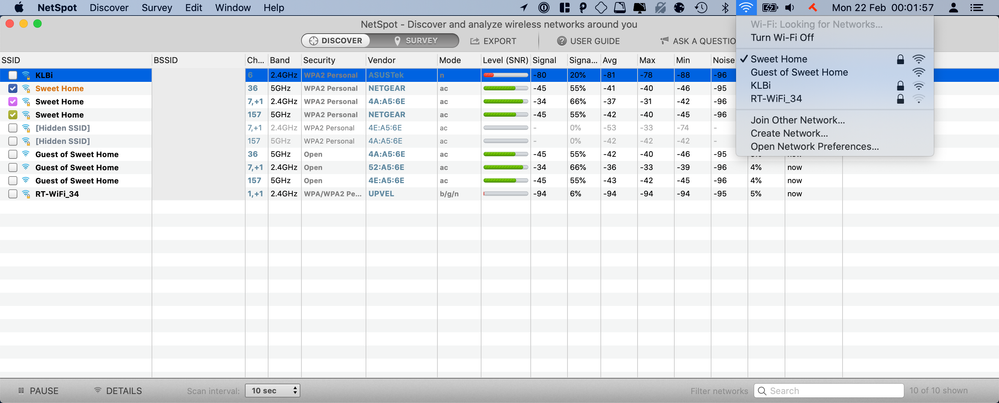
Task: Open the Survey menu
Action: [x=157, y=8]
